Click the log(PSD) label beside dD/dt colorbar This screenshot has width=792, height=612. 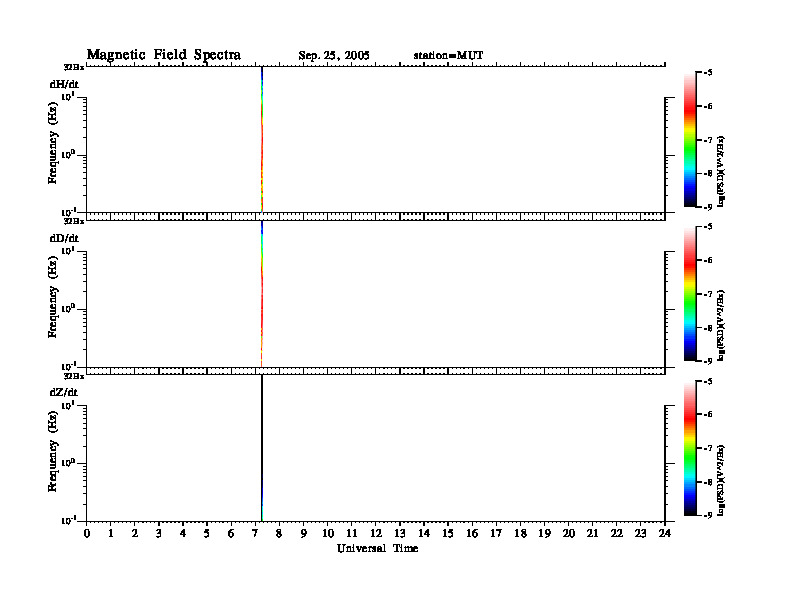point(721,326)
